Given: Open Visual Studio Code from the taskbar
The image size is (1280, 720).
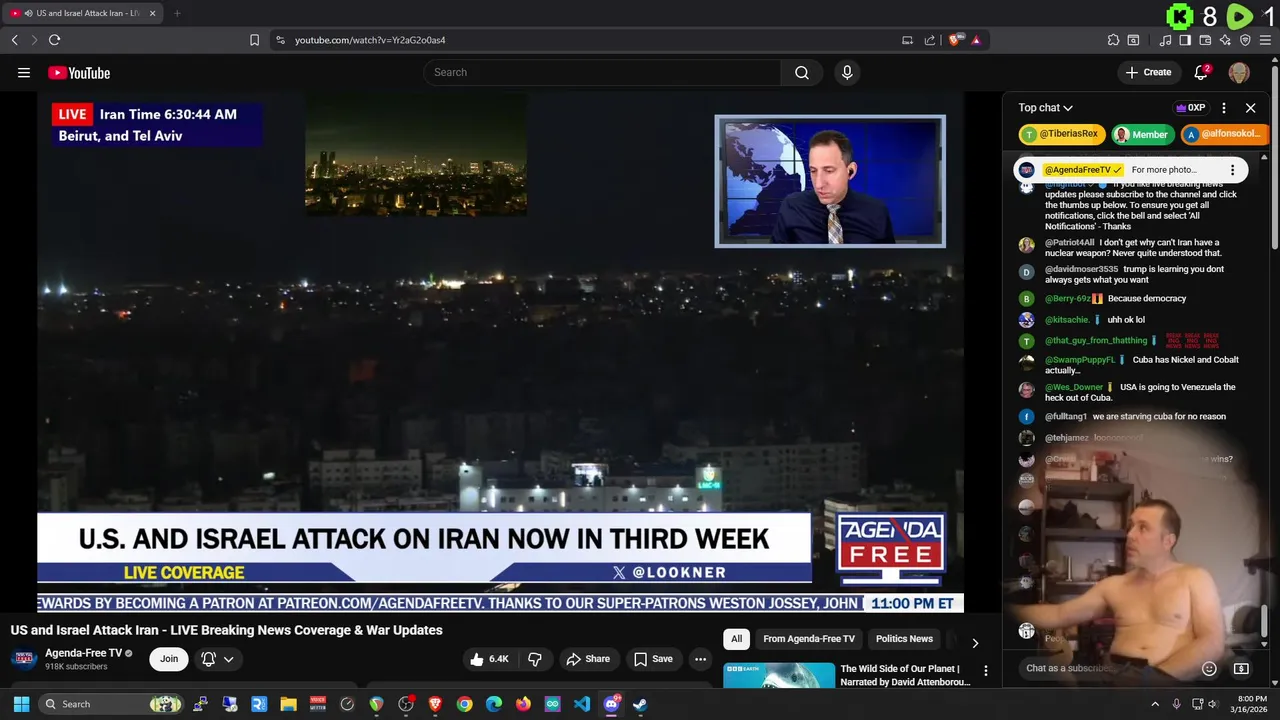Looking at the screenshot, I should (582, 704).
